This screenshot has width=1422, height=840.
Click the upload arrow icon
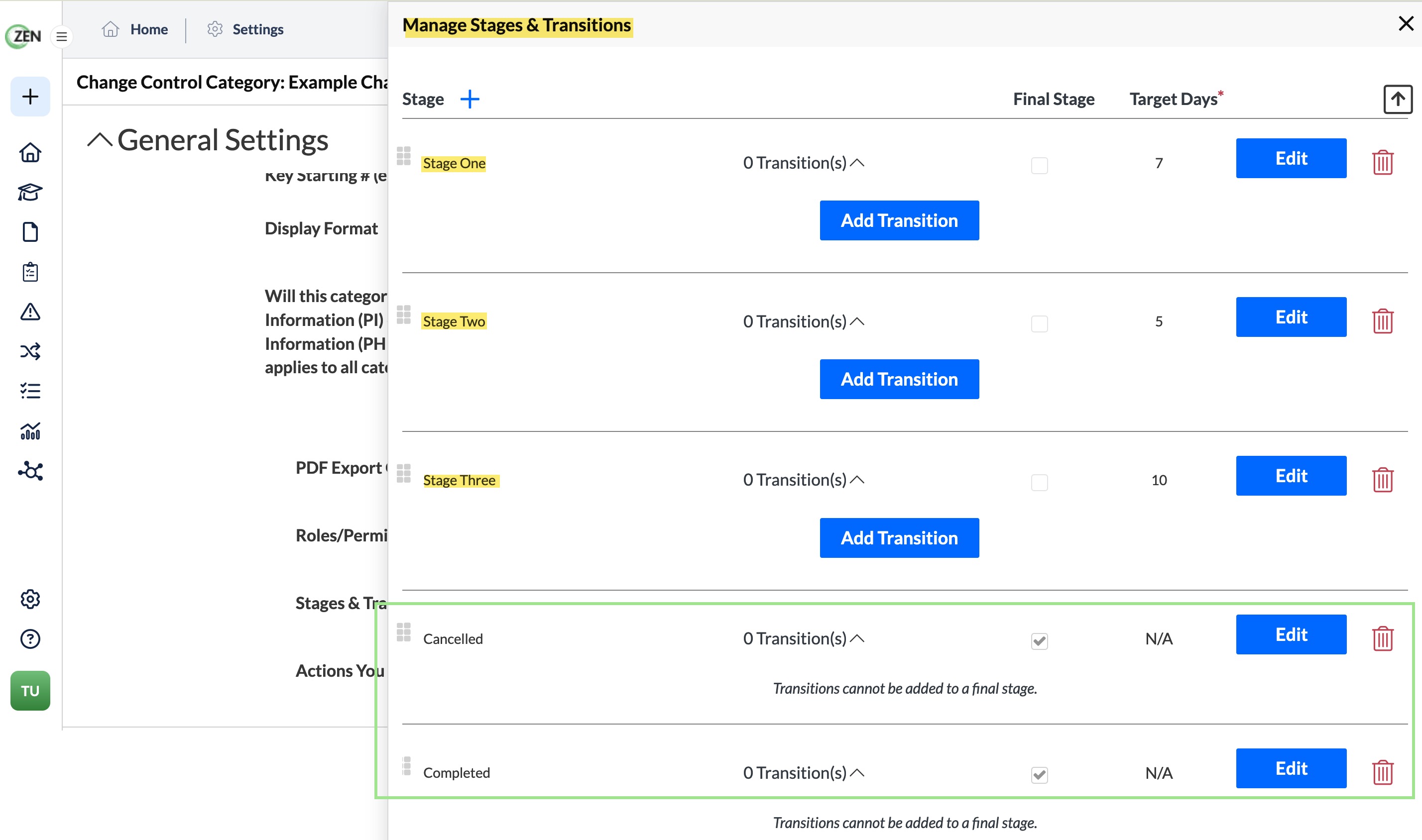(x=1397, y=100)
